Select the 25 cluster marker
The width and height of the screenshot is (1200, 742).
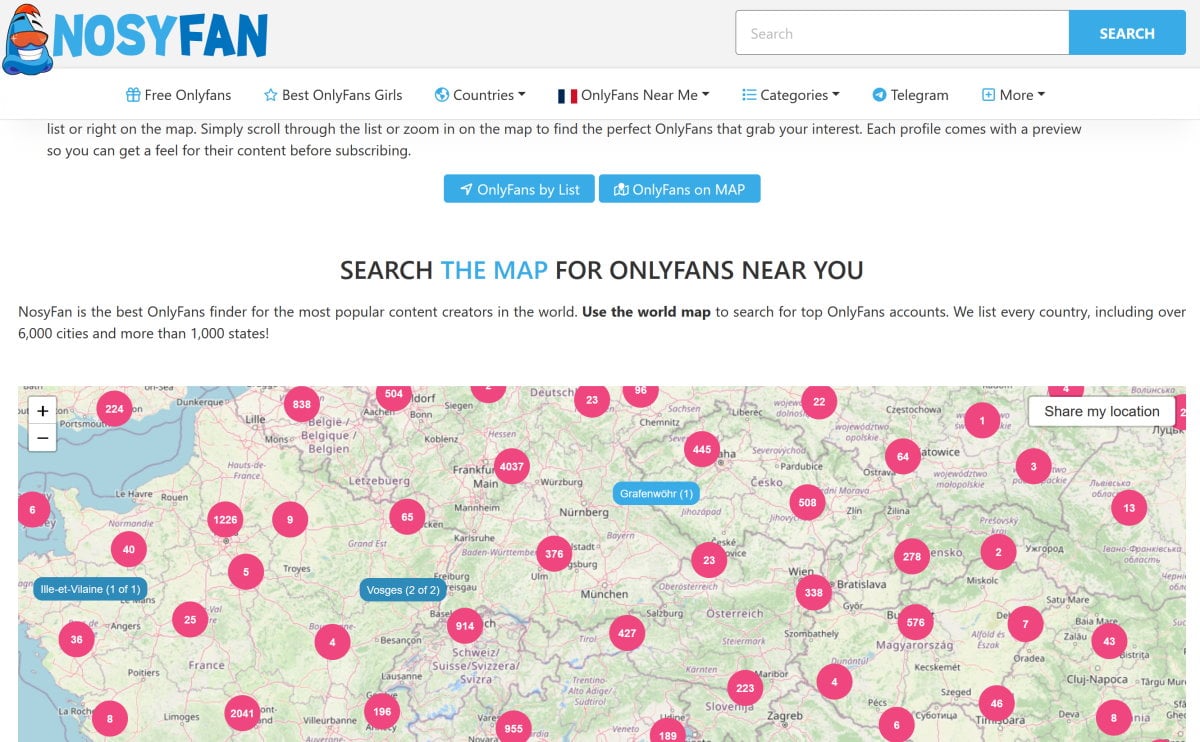click(190, 619)
